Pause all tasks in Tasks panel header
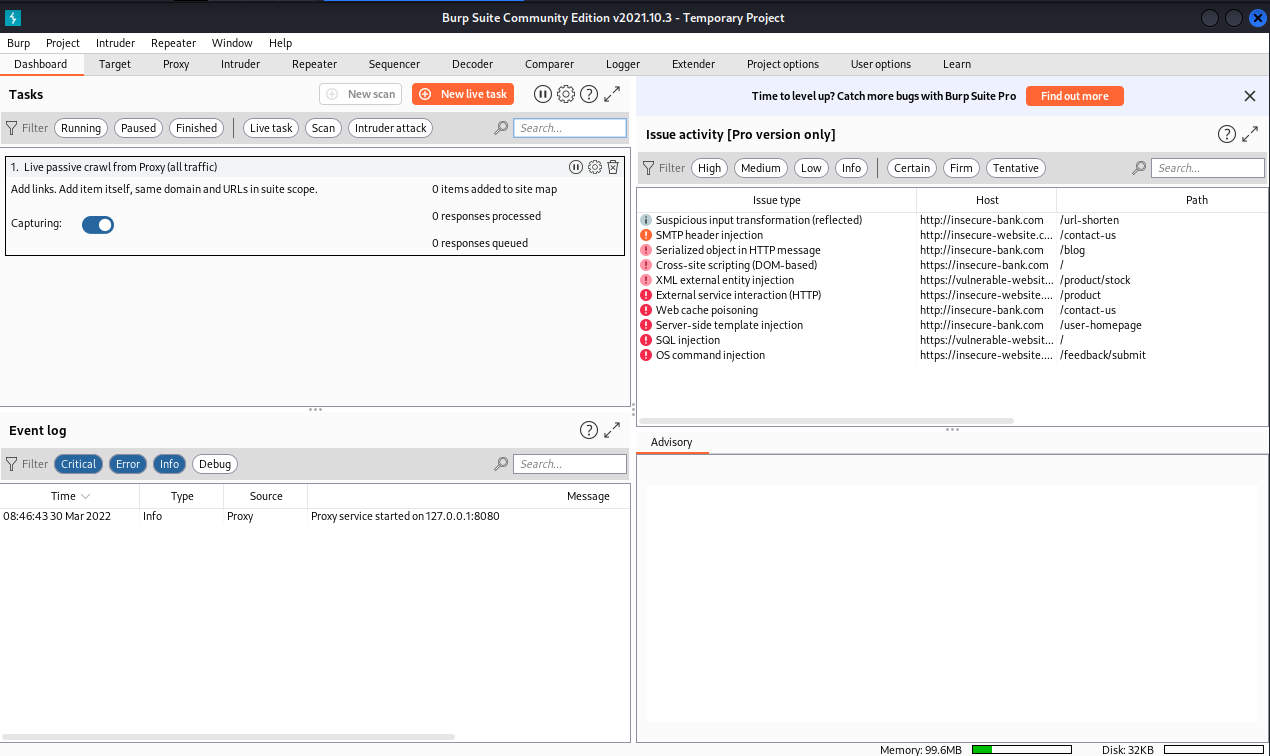The width and height of the screenshot is (1270, 756). click(542, 94)
